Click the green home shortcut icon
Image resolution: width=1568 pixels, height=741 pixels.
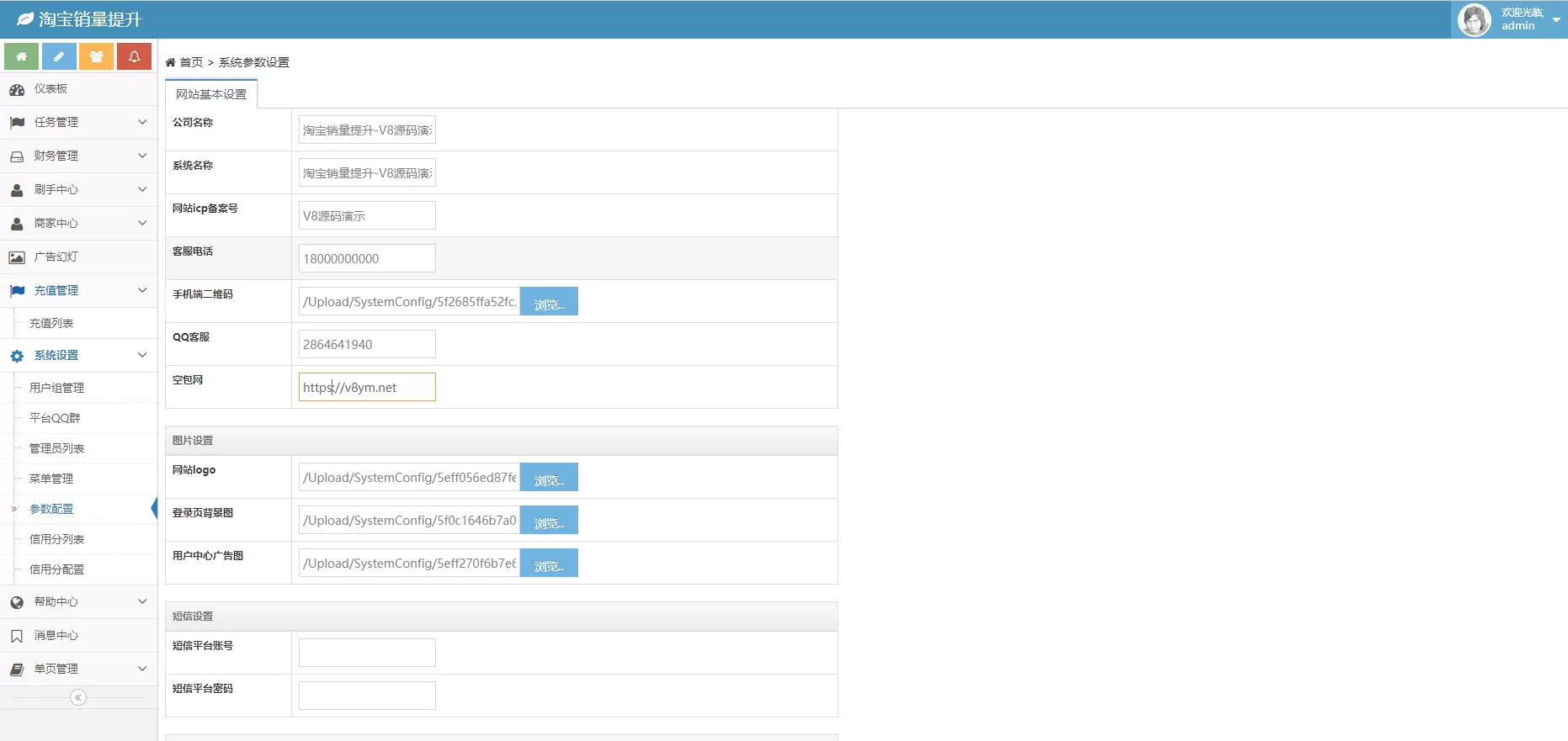(21, 56)
